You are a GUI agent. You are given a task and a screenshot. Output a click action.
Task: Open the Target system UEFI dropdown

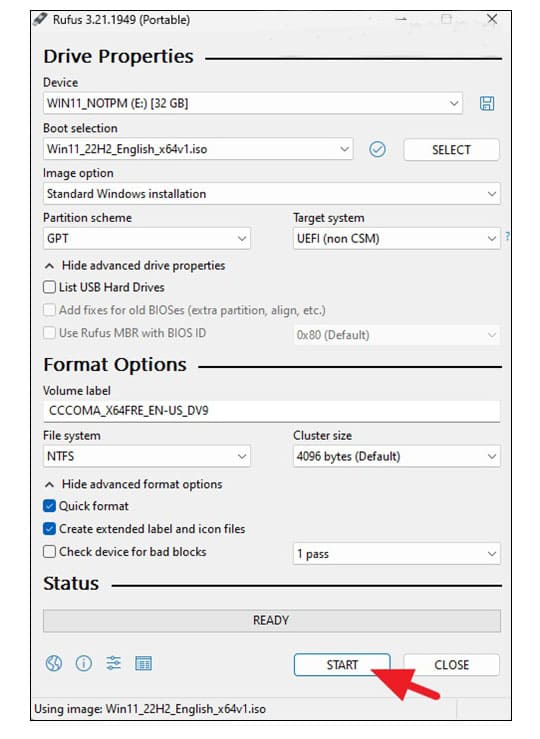(x=396, y=238)
